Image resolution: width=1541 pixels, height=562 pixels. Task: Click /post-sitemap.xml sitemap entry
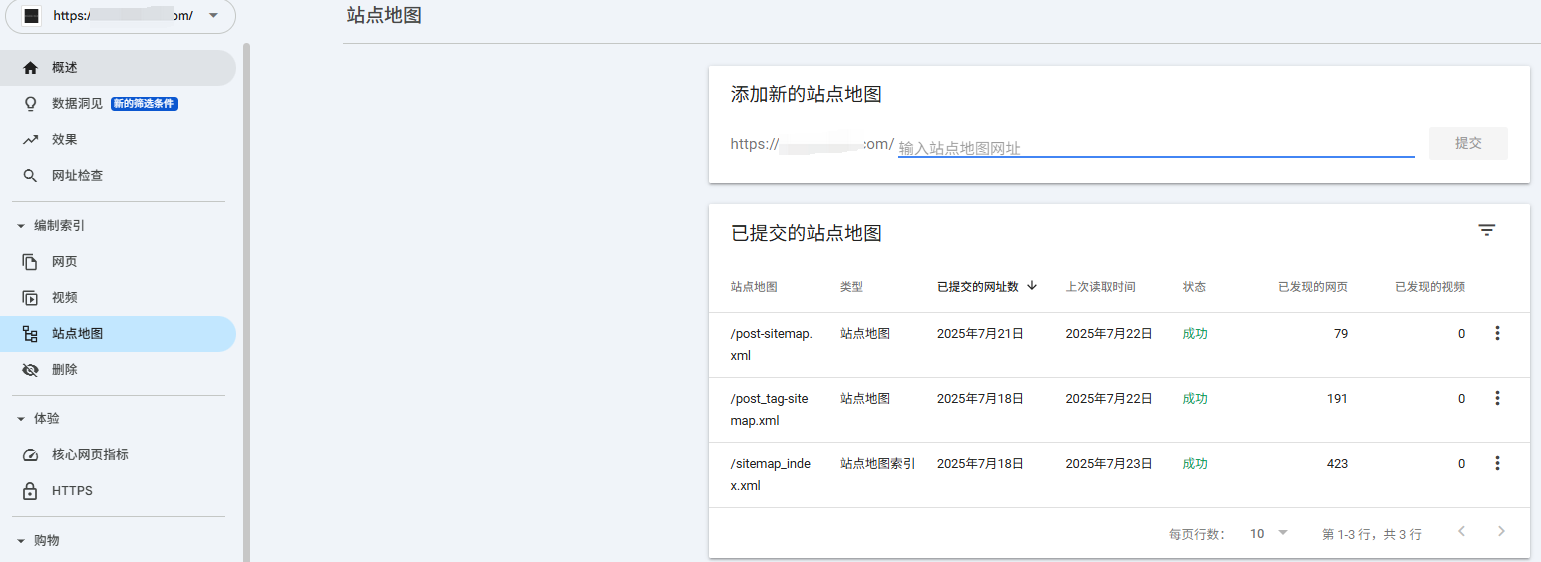point(772,345)
